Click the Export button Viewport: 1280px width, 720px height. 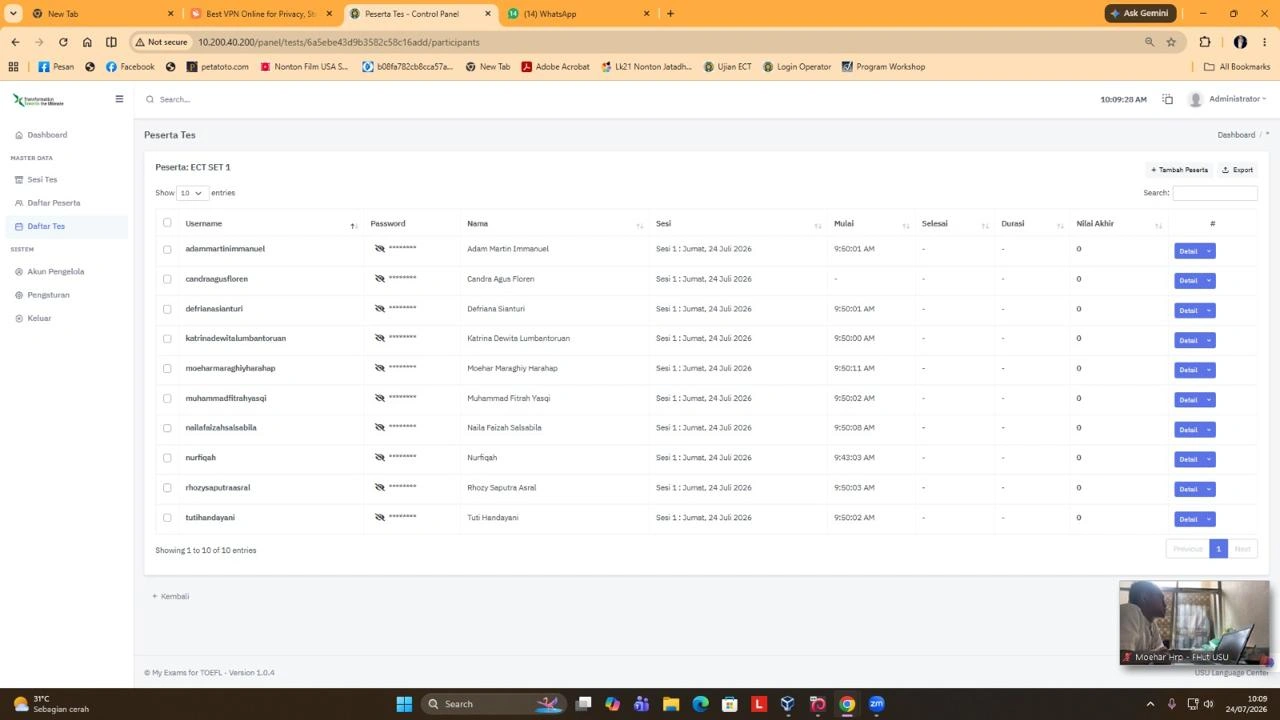1238,170
